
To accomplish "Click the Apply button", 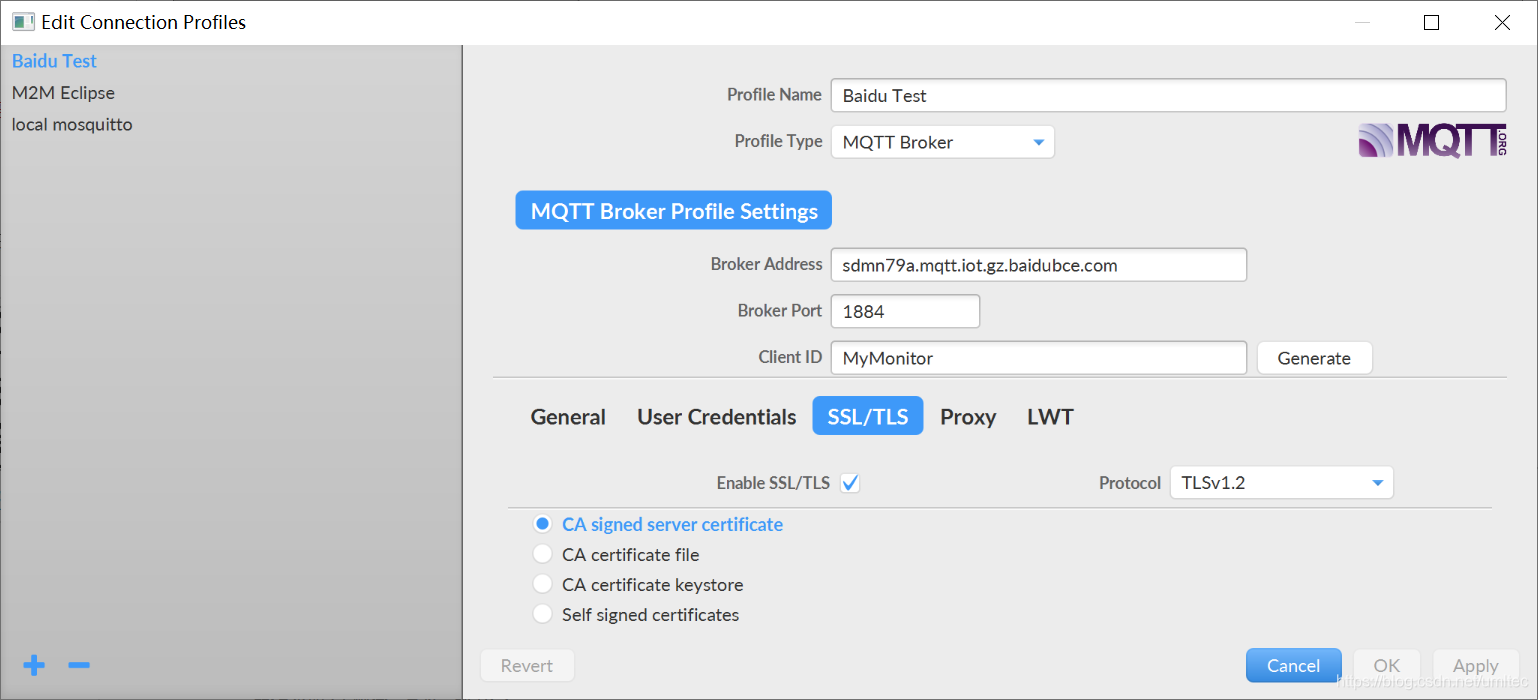I will click(x=1475, y=666).
